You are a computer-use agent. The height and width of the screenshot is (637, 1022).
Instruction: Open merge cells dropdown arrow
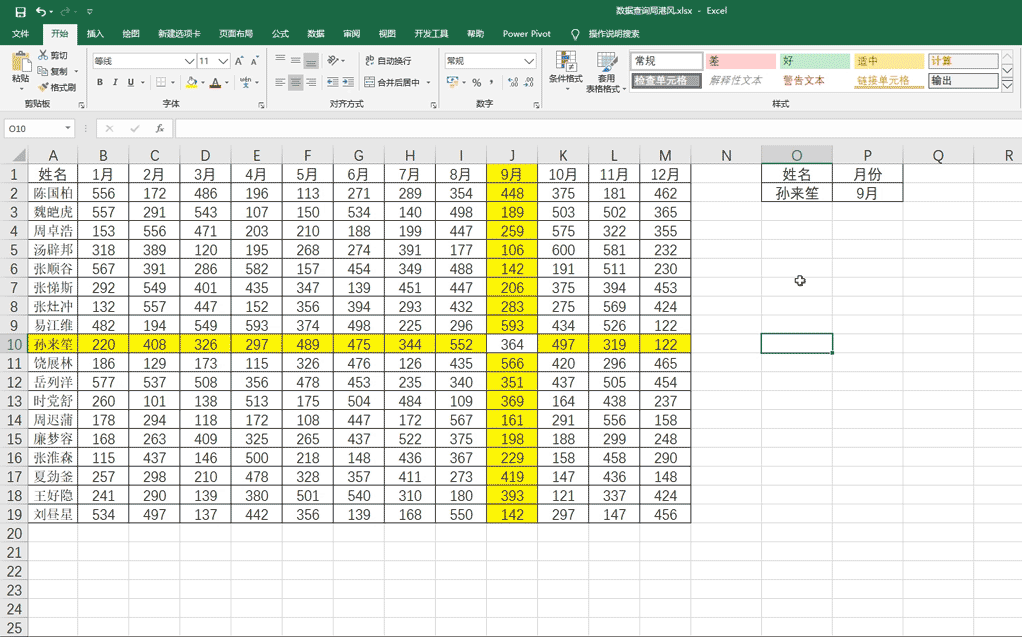point(428,82)
